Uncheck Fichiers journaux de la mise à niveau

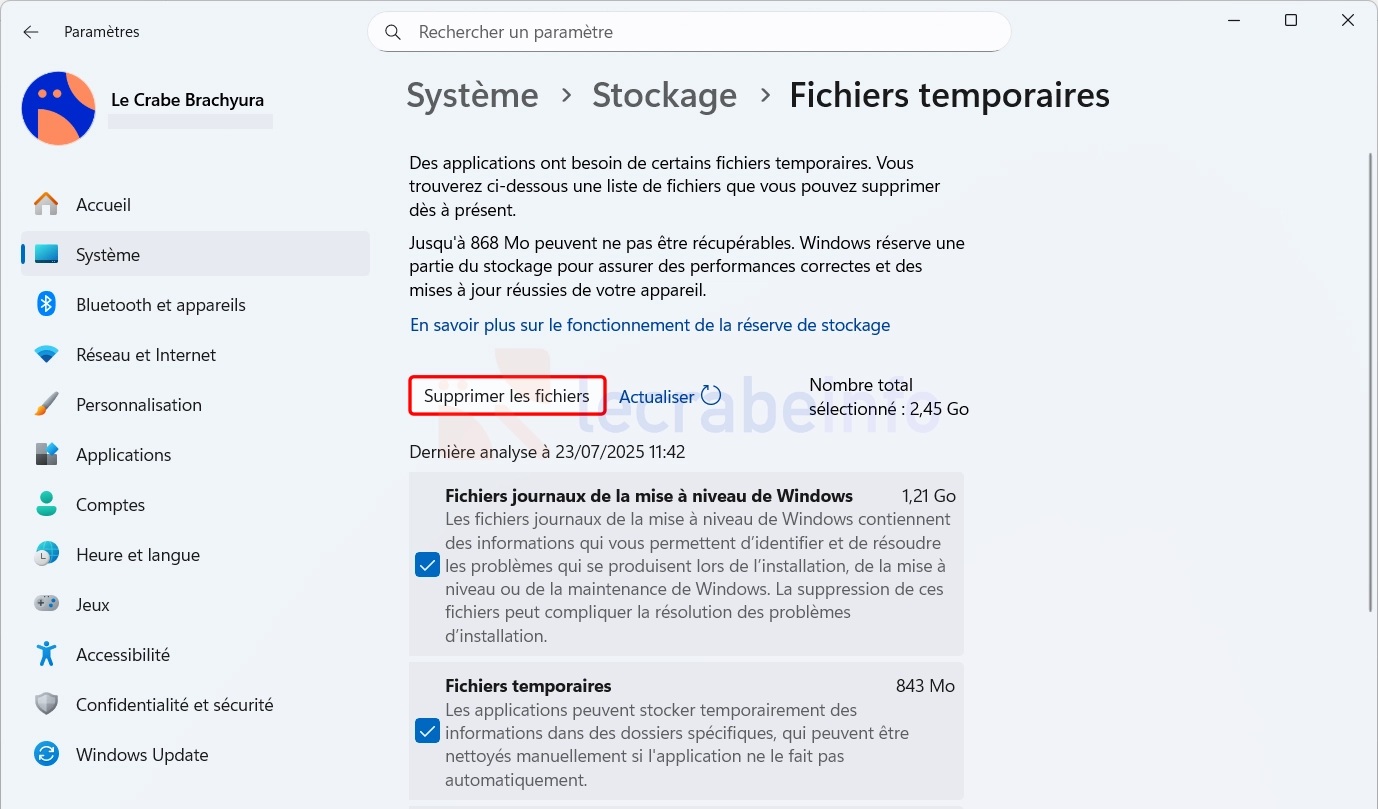pyautogui.click(x=427, y=566)
